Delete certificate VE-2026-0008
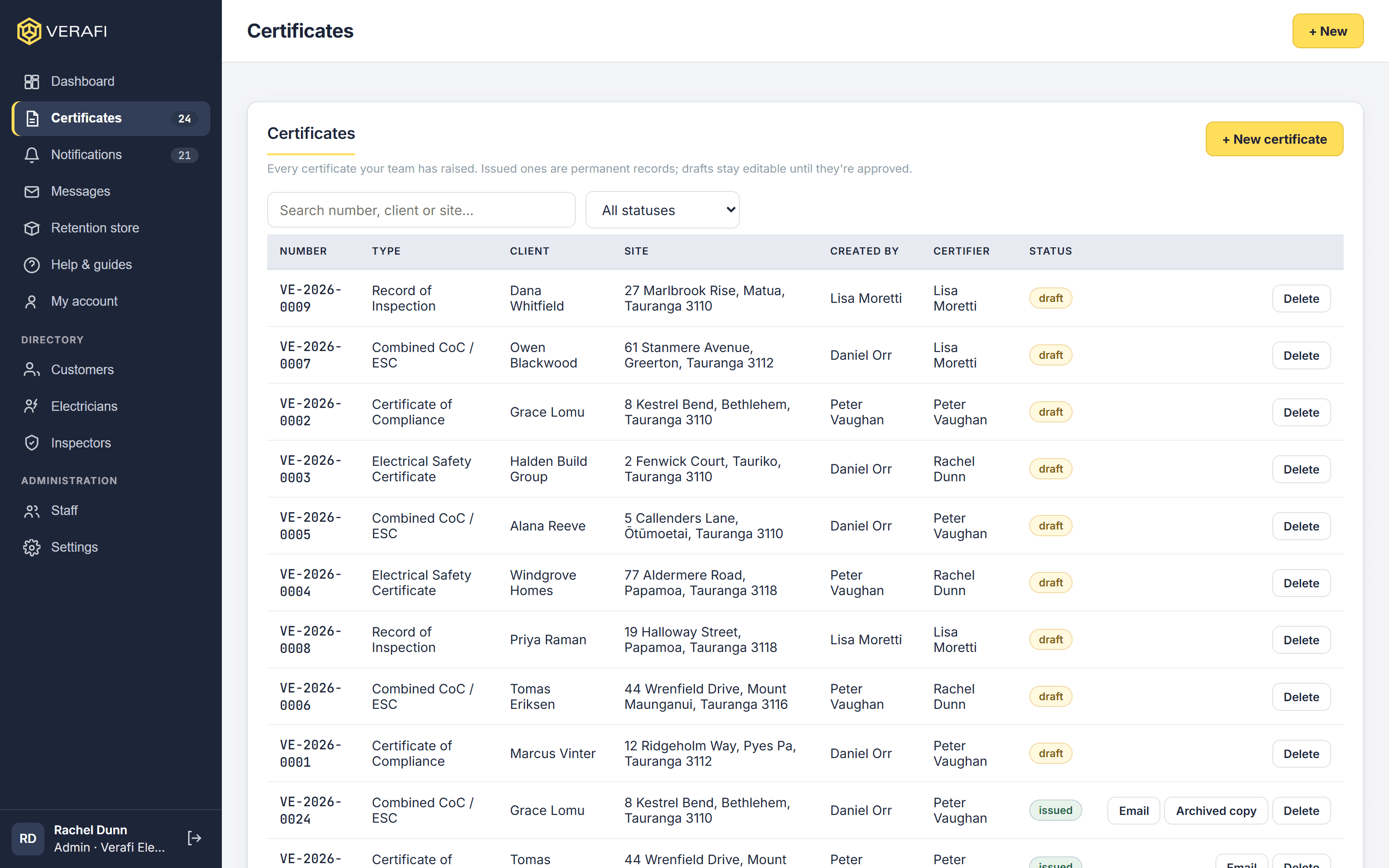Image resolution: width=1389 pixels, height=868 pixels. [x=1301, y=639]
